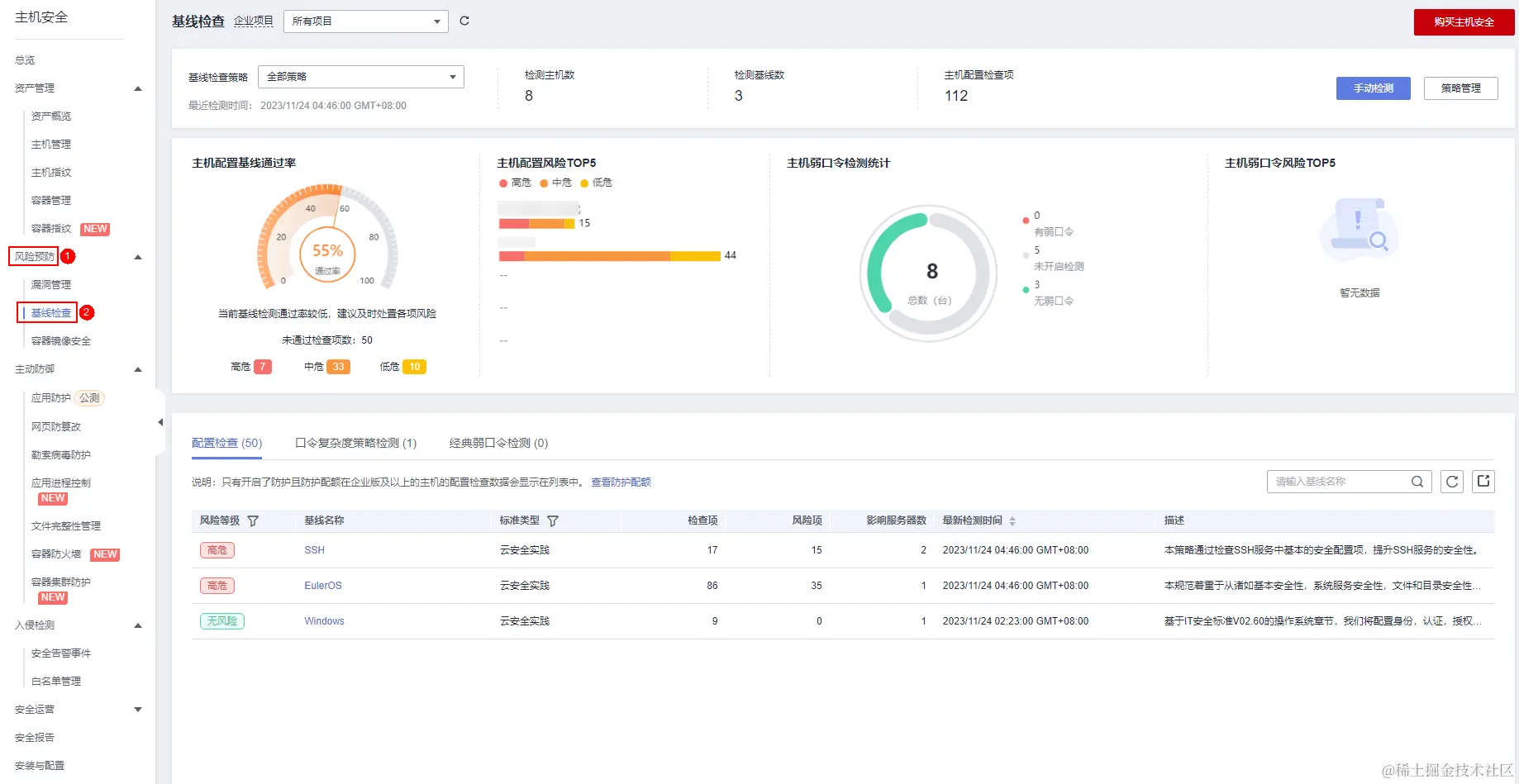Click weak password donut chart
Image resolution: width=1519 pixels, height=784 pixels.
point(929,273)
